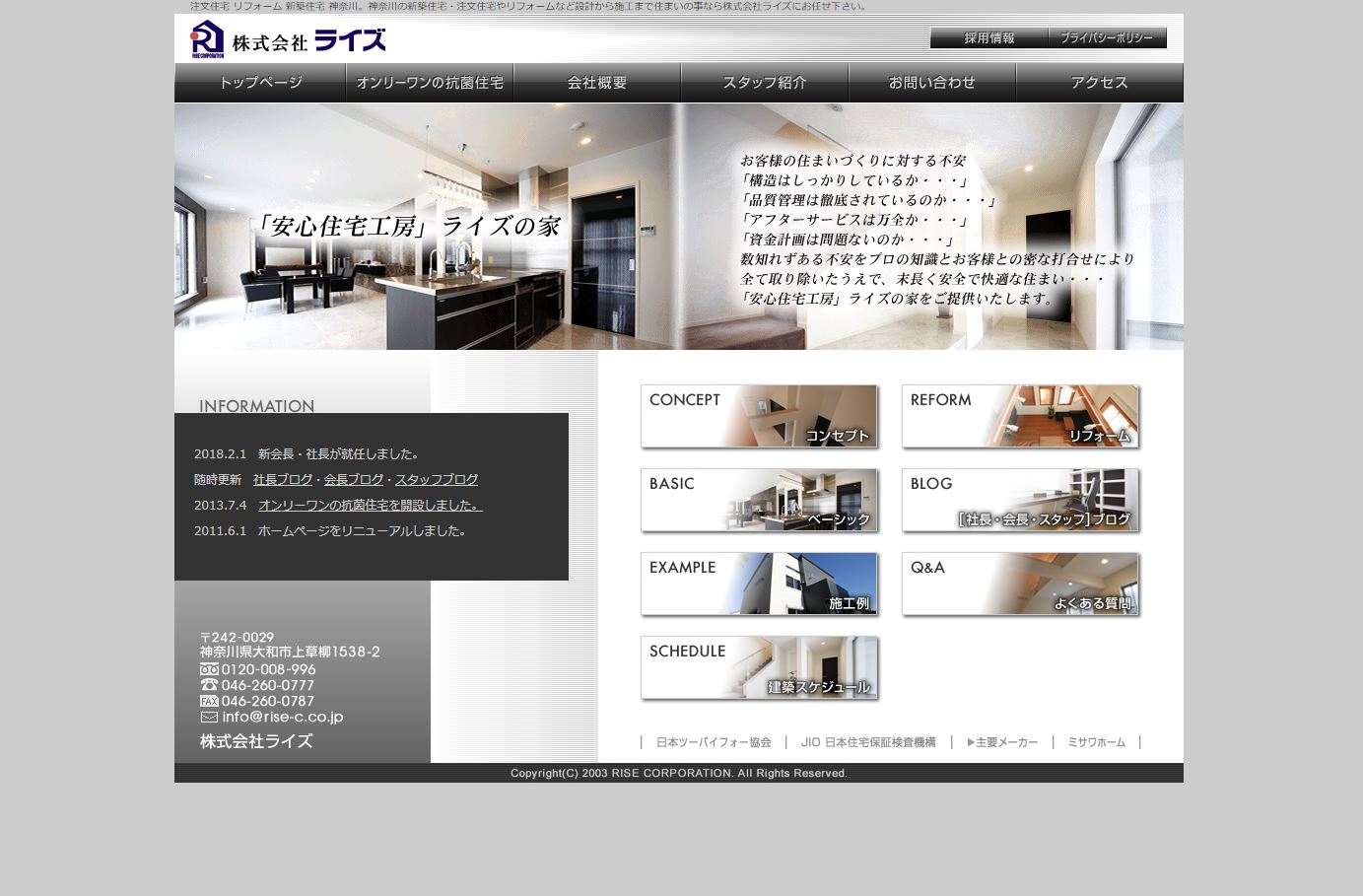Open the お問い合わせ navigation tab
Screen dimensions: 1363x896
point(931,83)
